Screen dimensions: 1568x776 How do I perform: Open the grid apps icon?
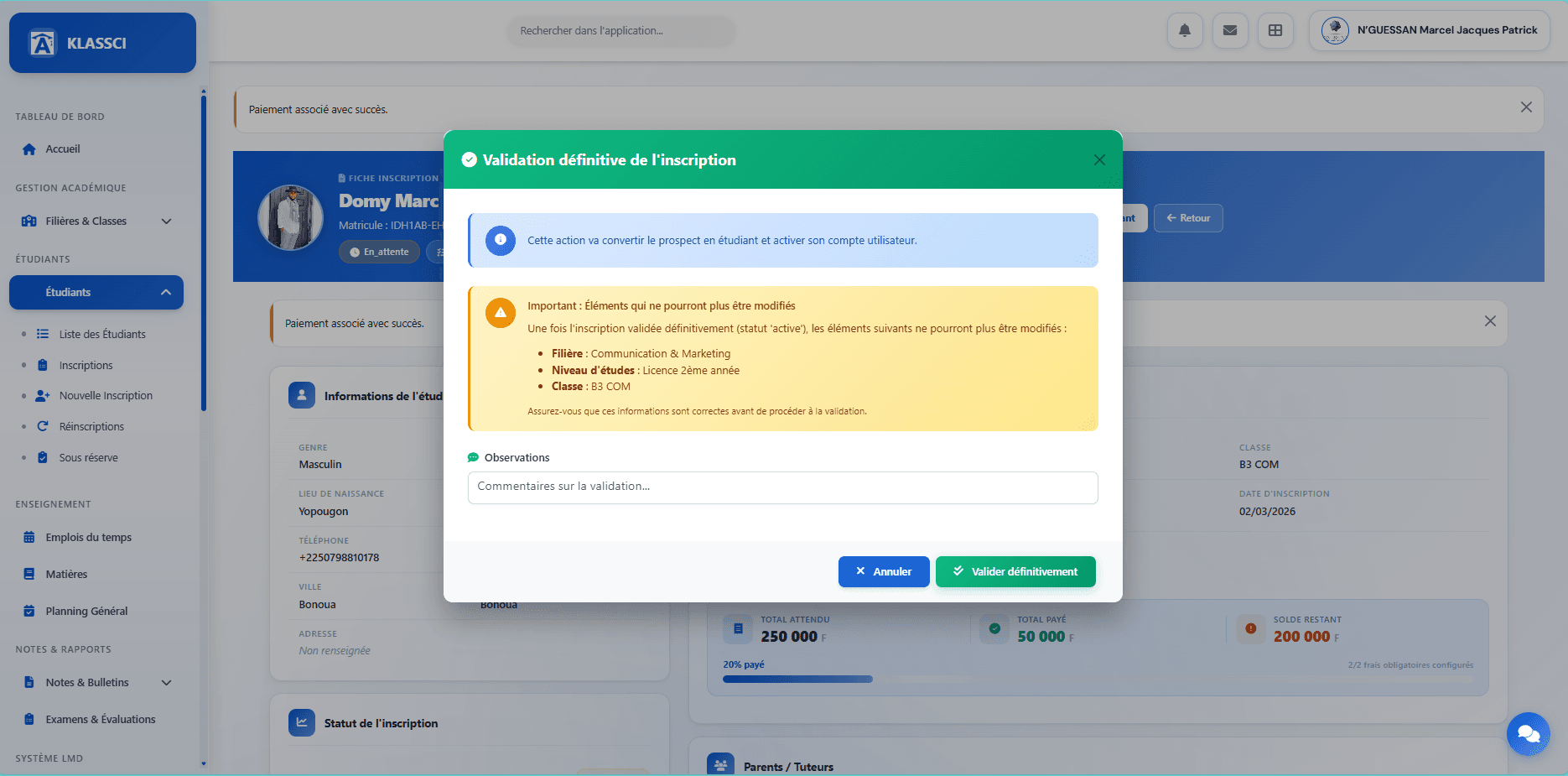pyautogui.click(x=1275, y=31)
